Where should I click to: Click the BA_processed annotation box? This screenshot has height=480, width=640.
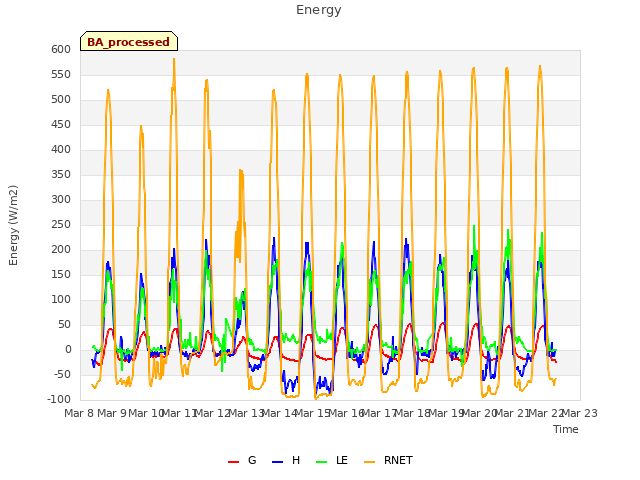click(x=129, y=41)
